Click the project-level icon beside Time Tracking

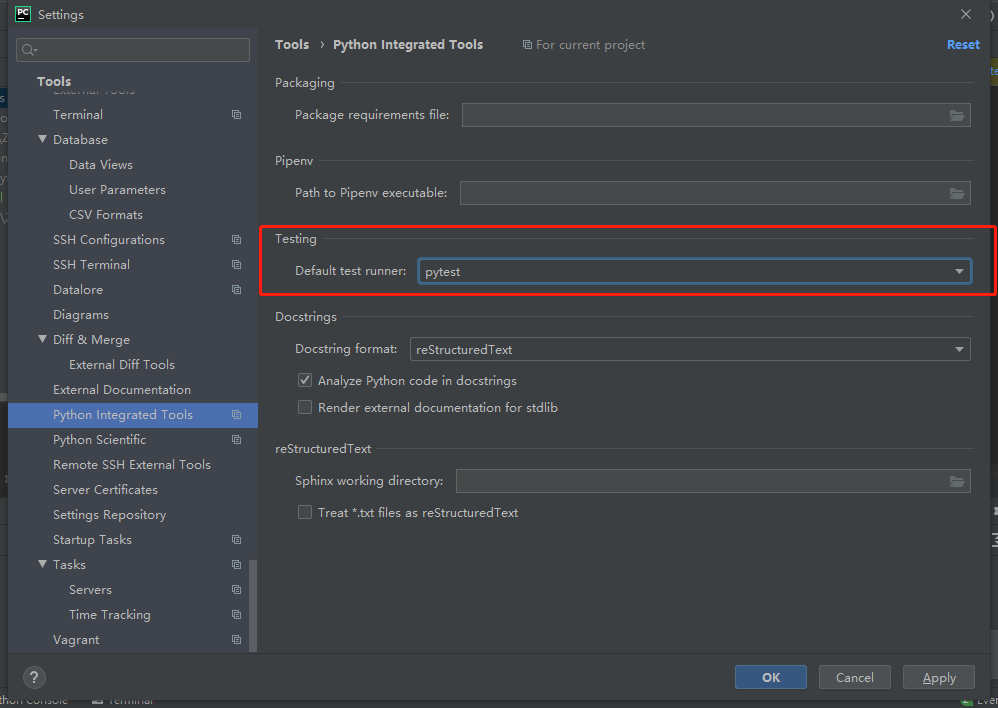(x=236, y=614)
